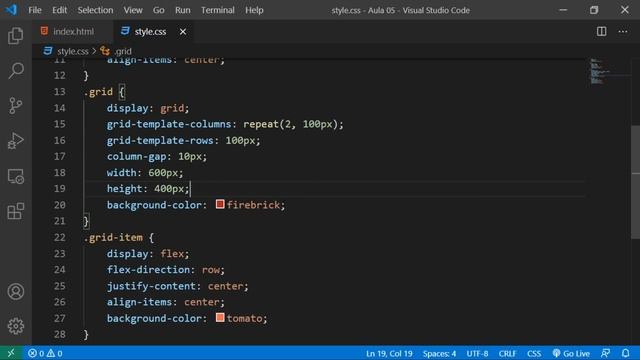Open the Help menu

point(254,10)
